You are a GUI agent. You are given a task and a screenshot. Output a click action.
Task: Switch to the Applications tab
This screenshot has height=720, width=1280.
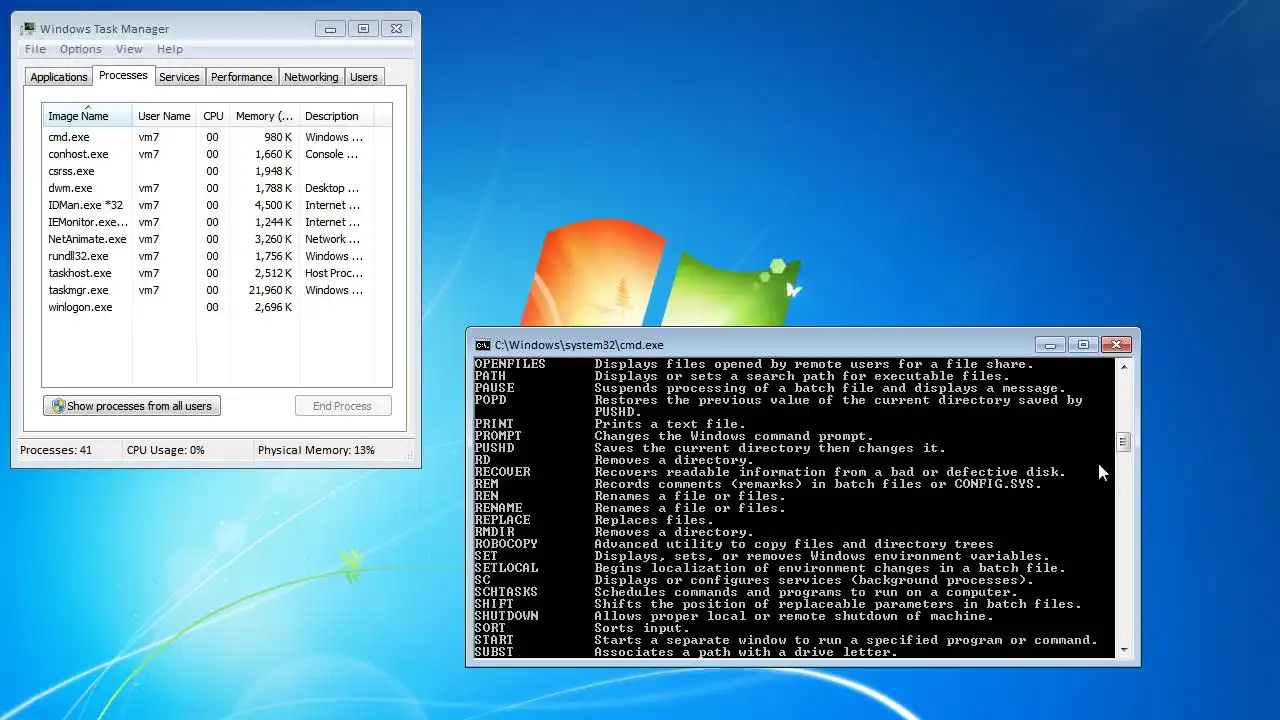(x=59, y=77)
